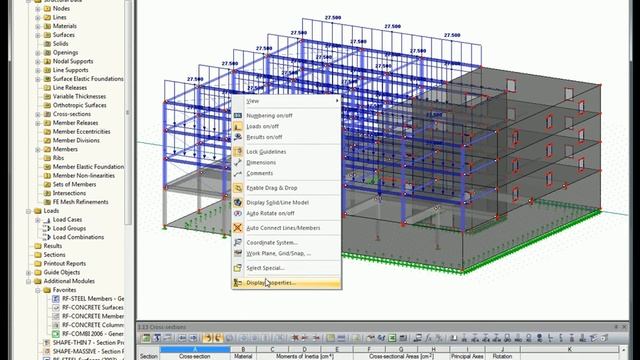The image size is (640, 360).
Task: Click the fx formula toolbar icon
Action: [428, 338]
